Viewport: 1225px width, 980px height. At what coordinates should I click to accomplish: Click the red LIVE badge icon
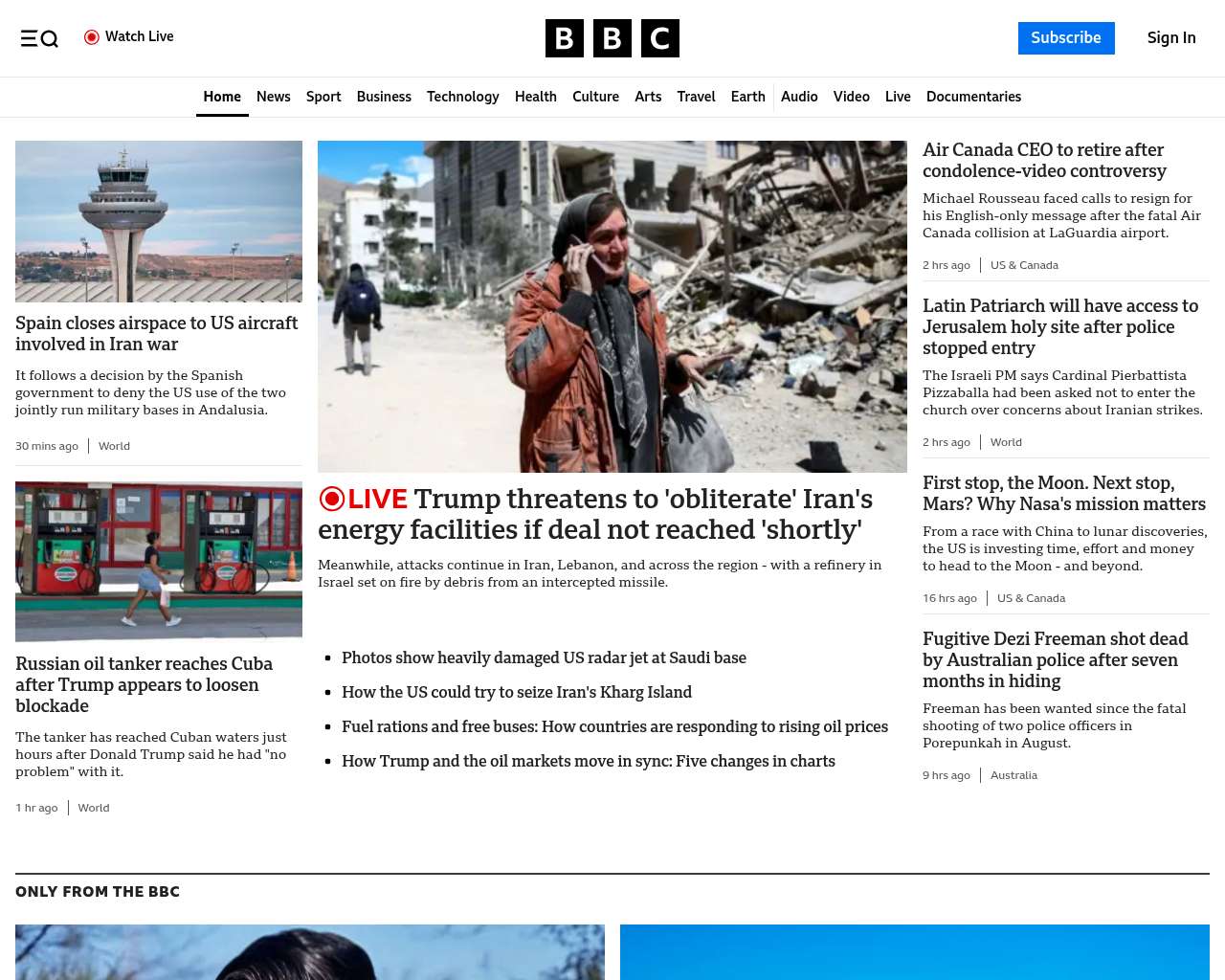(x=332, y=499)
